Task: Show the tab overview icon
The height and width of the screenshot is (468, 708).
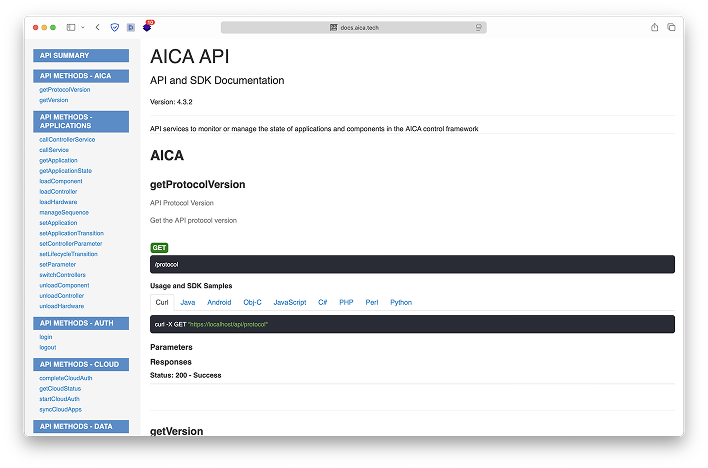Action: click(671, 28)
